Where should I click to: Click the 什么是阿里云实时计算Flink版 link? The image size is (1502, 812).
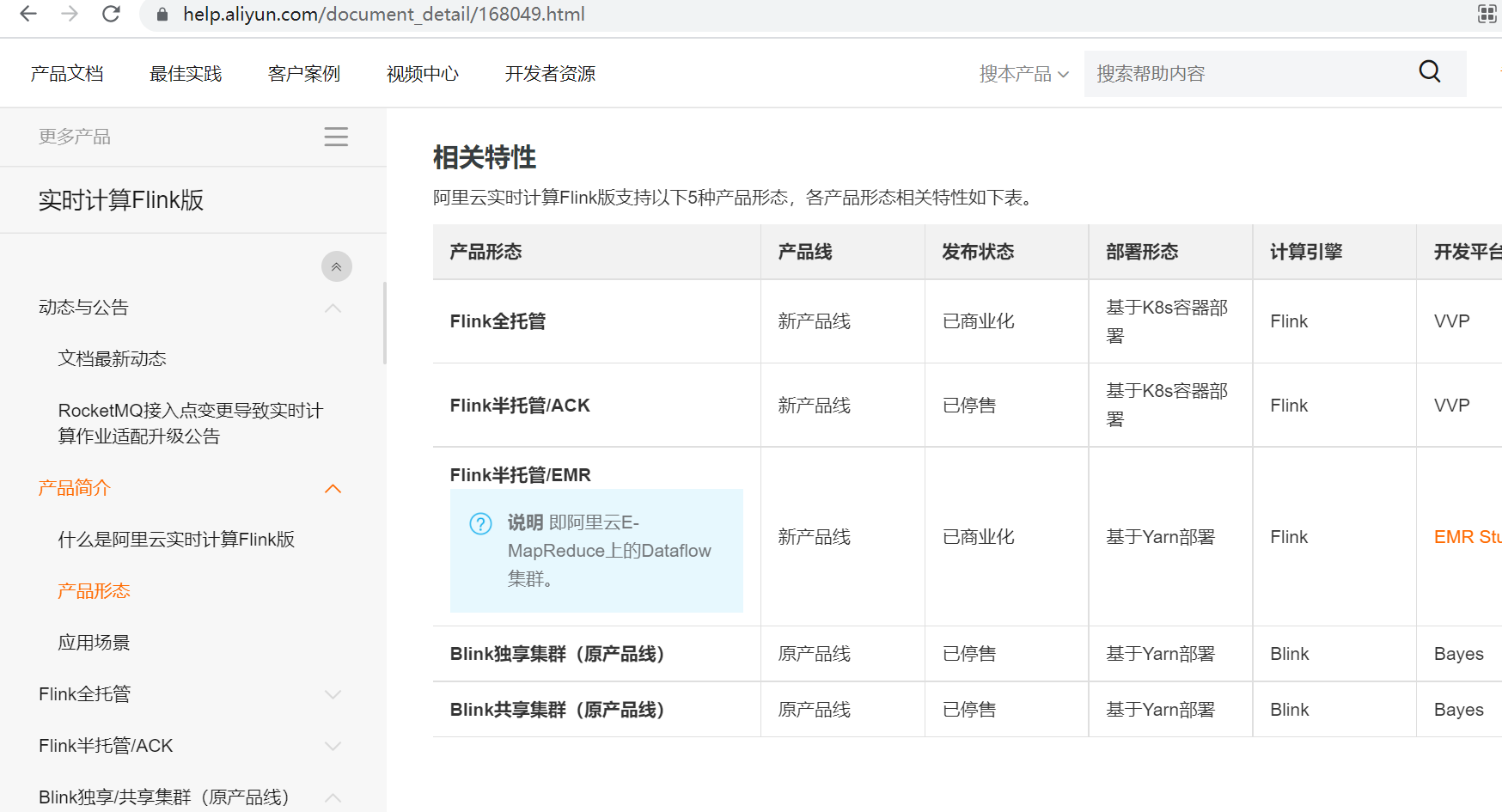(176, 539)
